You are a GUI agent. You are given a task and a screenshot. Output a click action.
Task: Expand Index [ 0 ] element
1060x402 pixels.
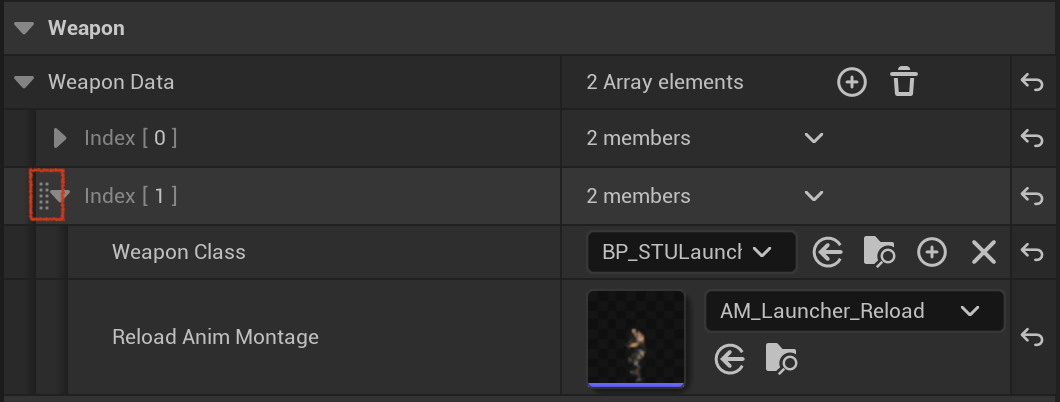(60, 139)
